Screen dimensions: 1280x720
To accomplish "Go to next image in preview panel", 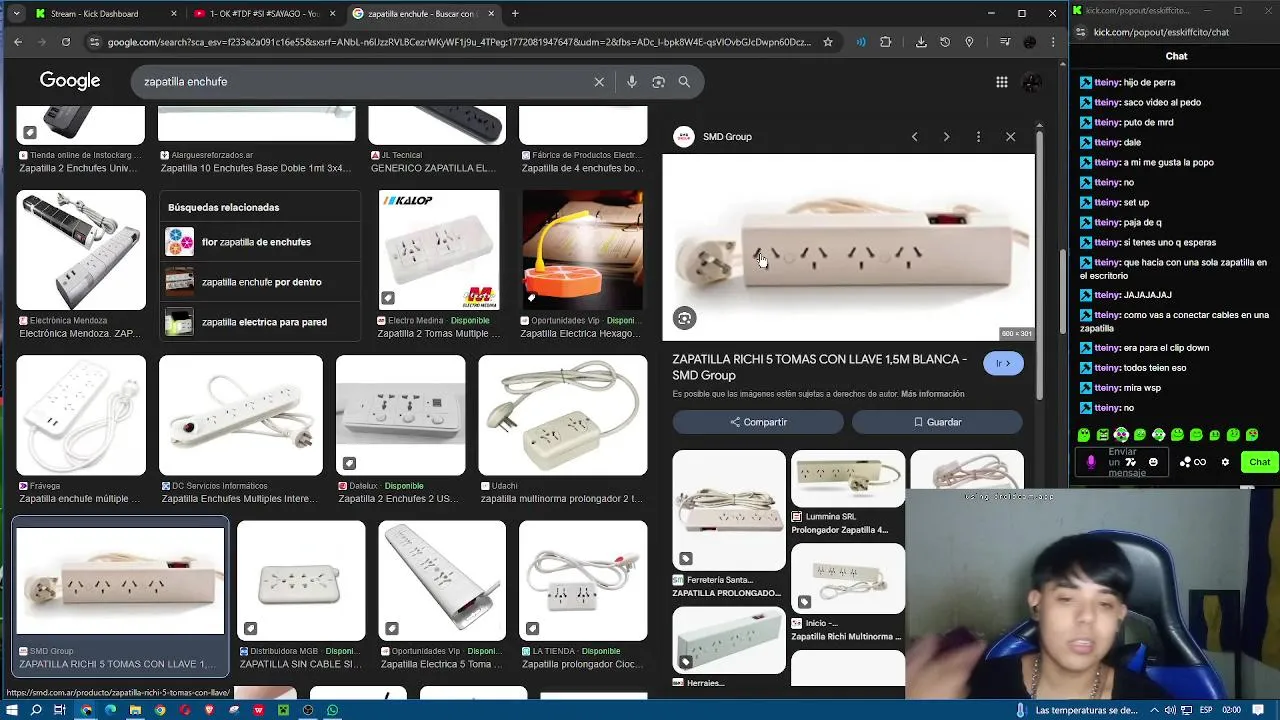I will (x=946, y=137).
